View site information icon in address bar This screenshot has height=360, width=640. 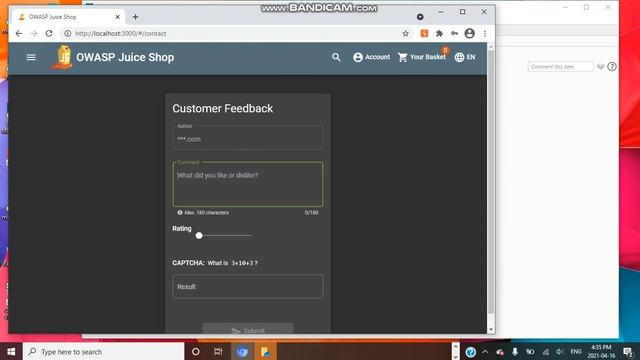coord(68,33)
